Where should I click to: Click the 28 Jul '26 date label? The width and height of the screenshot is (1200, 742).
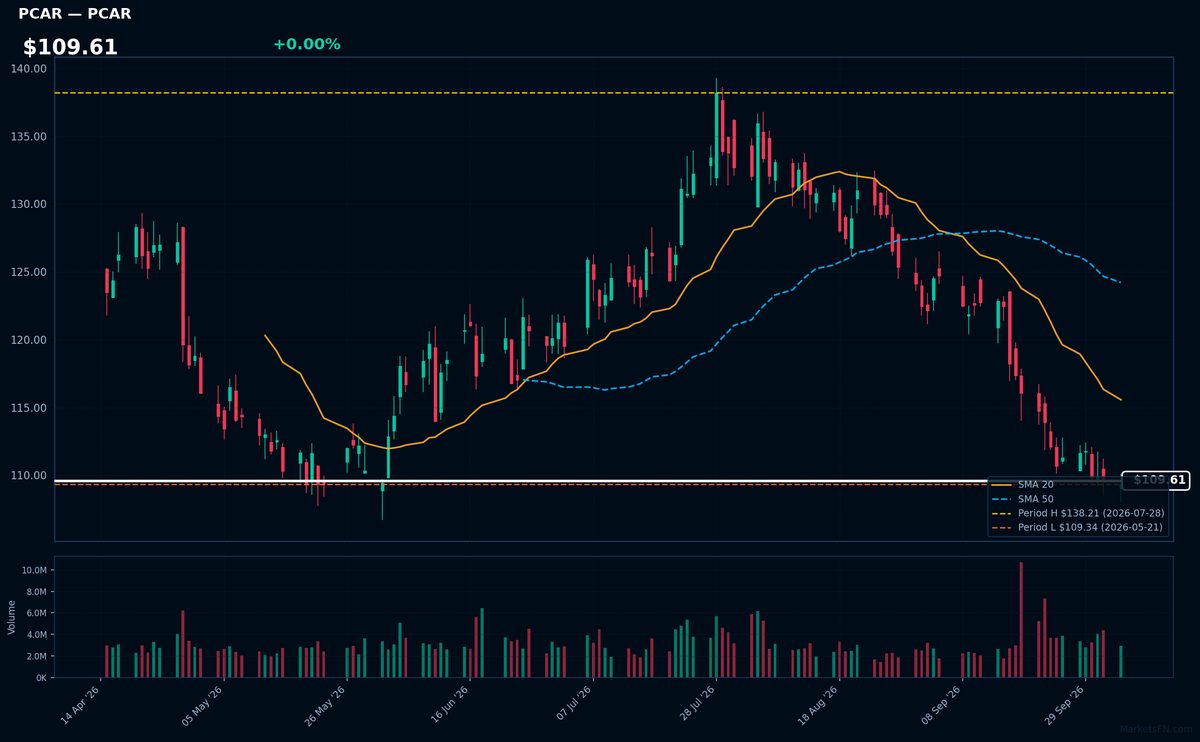coord(694,706)
